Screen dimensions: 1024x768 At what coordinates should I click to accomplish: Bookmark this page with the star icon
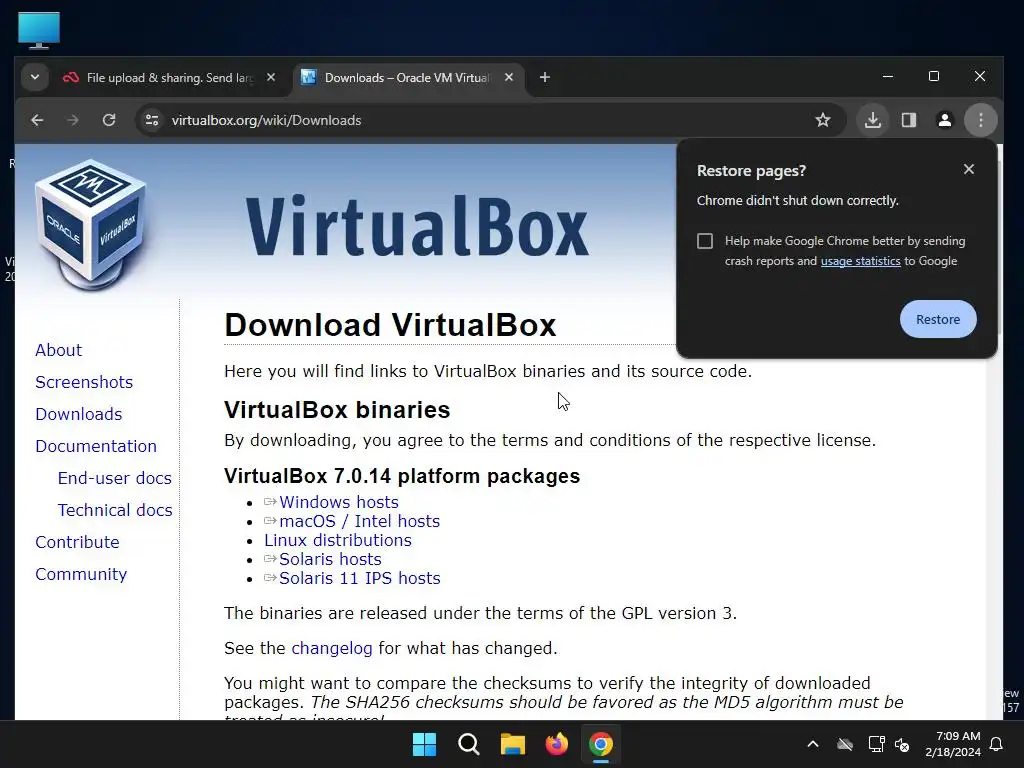click(823, 120)
